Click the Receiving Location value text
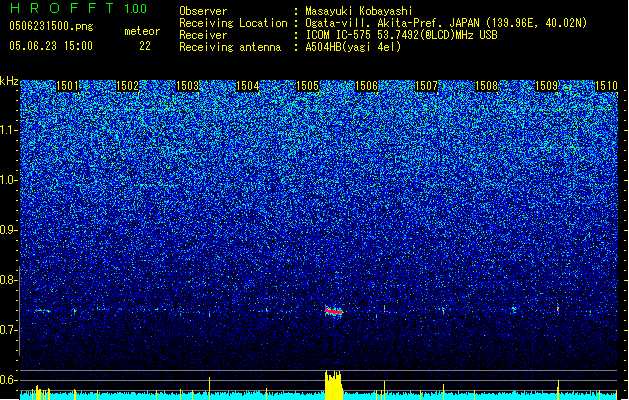The image size is (629, 400). (446, 23)
